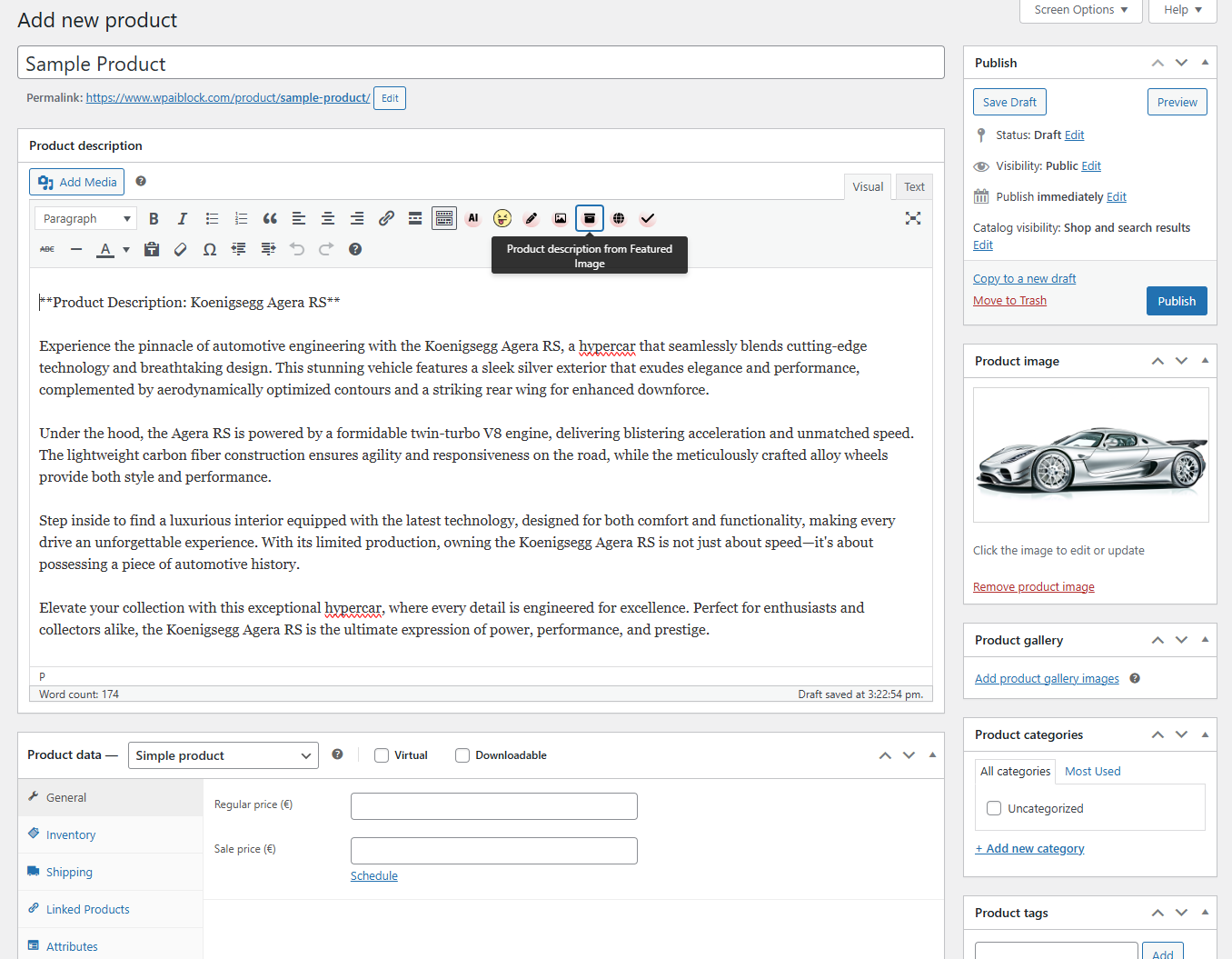Insert a bulleted list
1232x959 pixels.
pos(212,218)
